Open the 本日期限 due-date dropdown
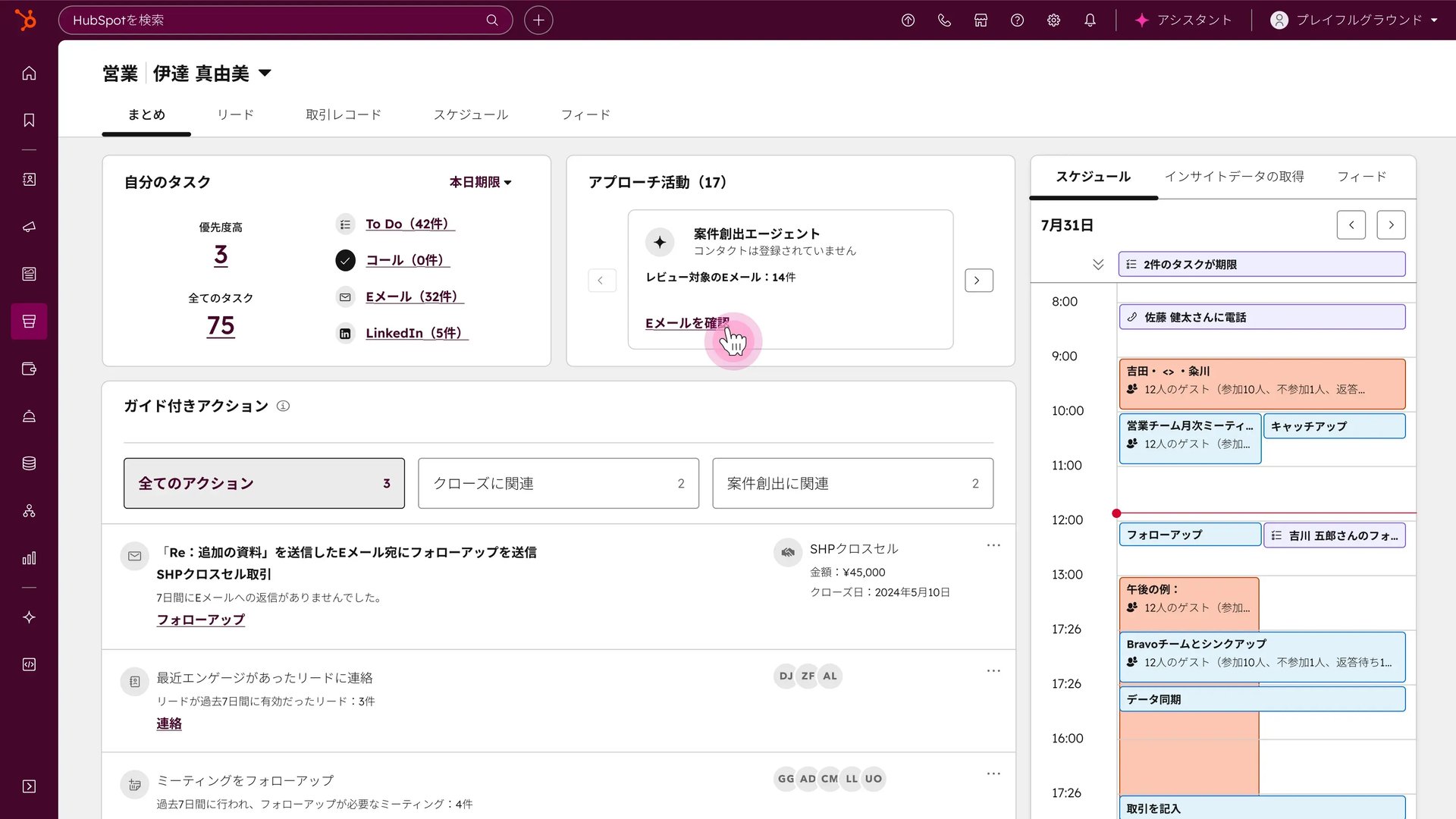1456x819 pixels. click(x=479, y=182)
